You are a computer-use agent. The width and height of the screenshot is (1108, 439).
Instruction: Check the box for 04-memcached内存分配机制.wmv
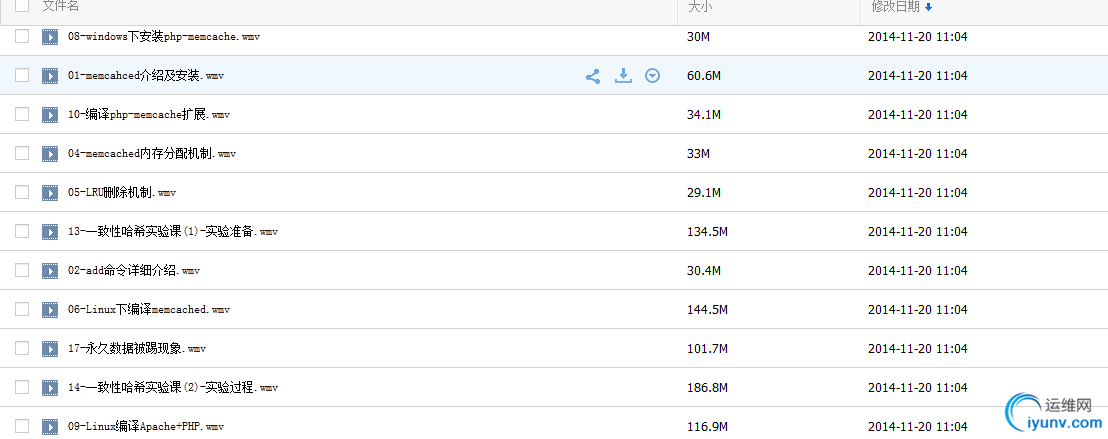pyautogui.click(x=22, y=153)
